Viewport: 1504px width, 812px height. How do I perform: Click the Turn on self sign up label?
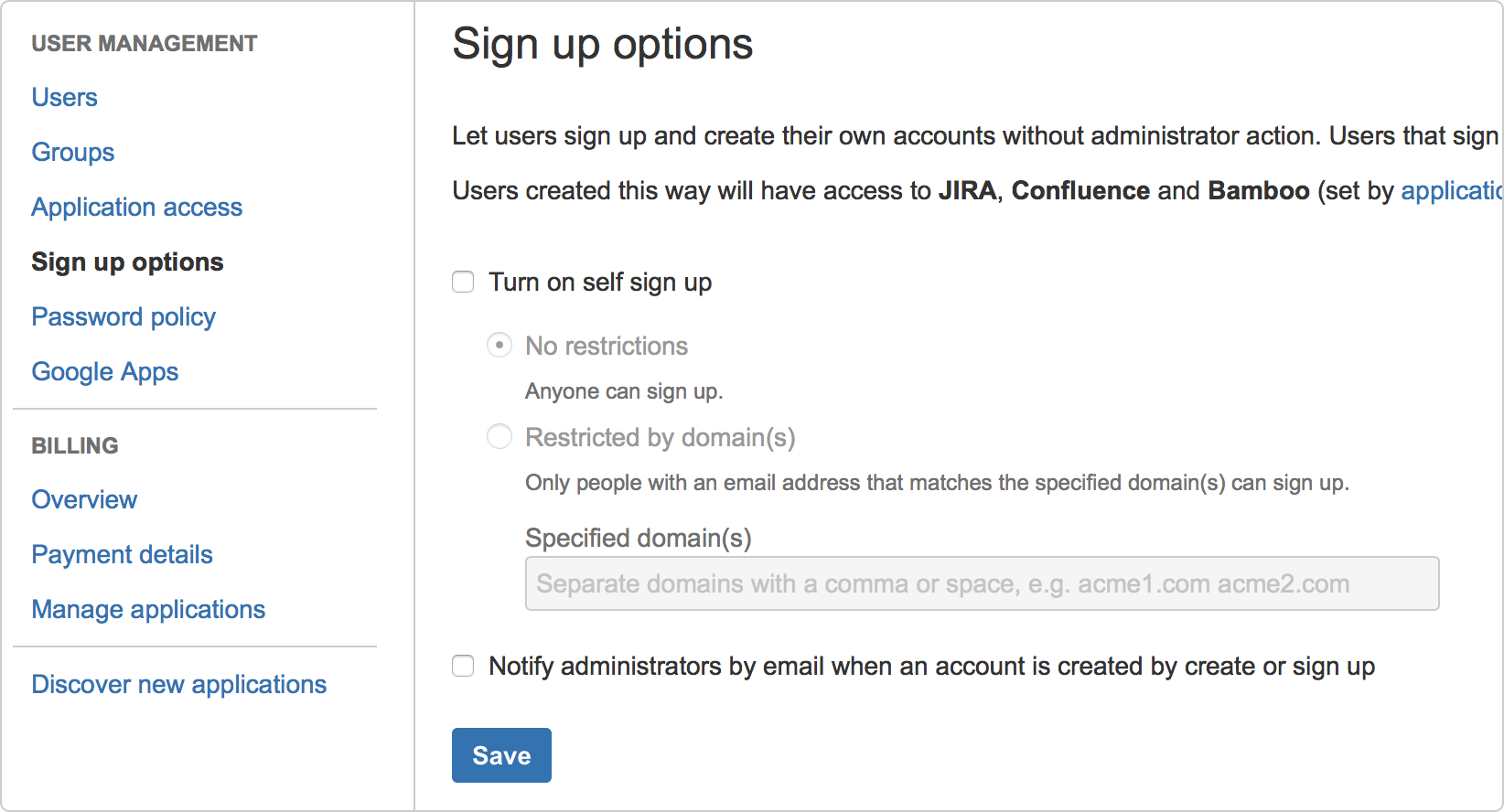click(600, 283)
